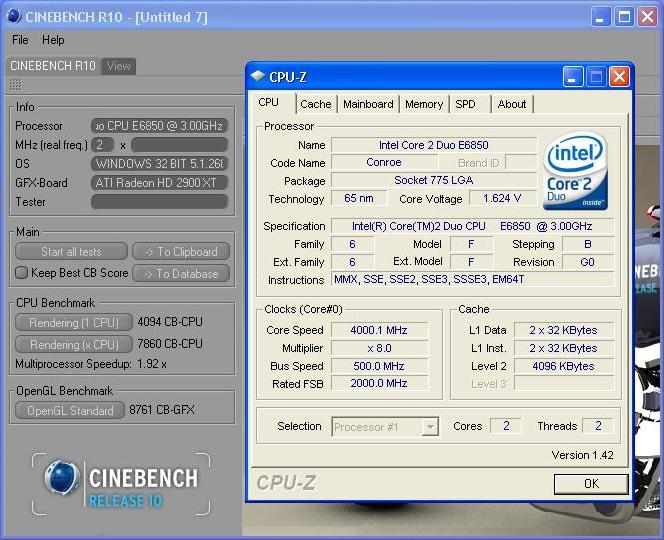Click the Cinebench blue sphere title bar icon

pos(14,17)
